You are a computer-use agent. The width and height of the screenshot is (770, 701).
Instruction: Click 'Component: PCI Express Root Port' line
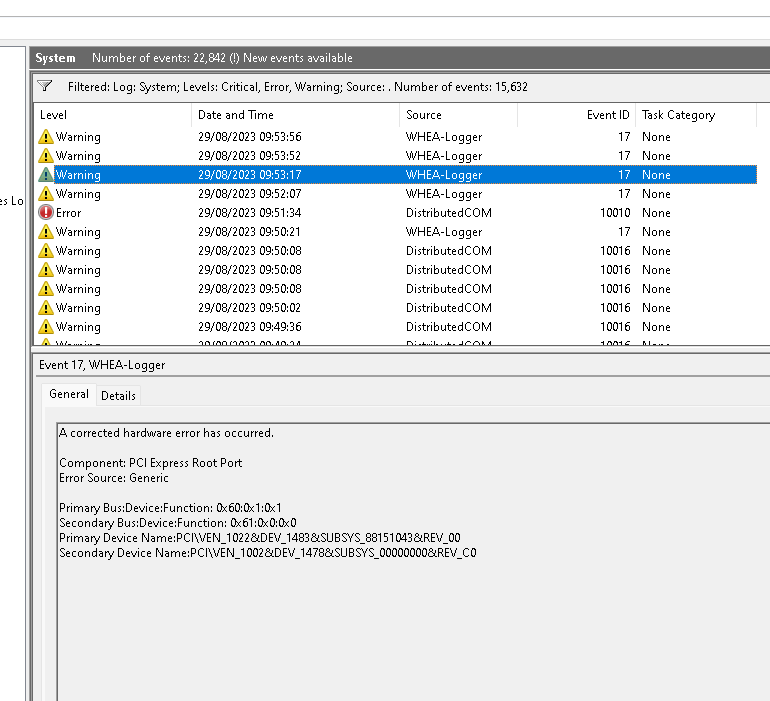click(151, 463)
